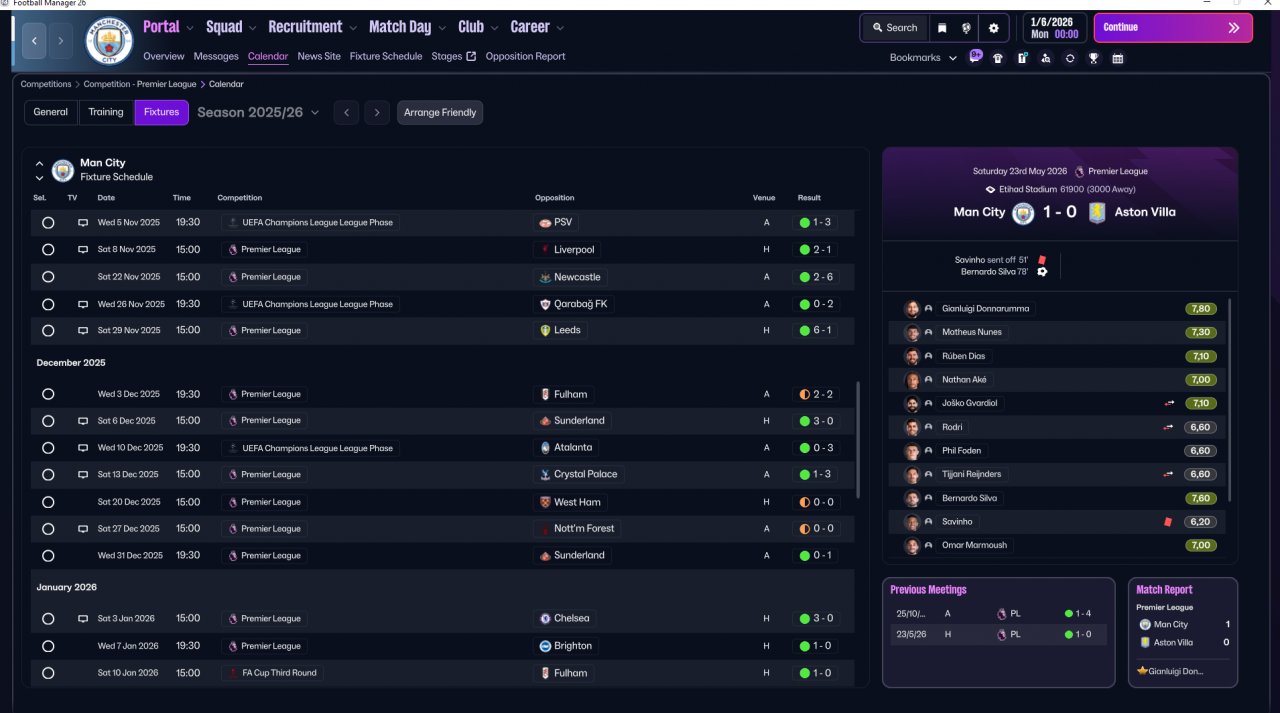Click Savinho's red card icon
This screenshot has width=1280, height=713.
click(1167, 522)
